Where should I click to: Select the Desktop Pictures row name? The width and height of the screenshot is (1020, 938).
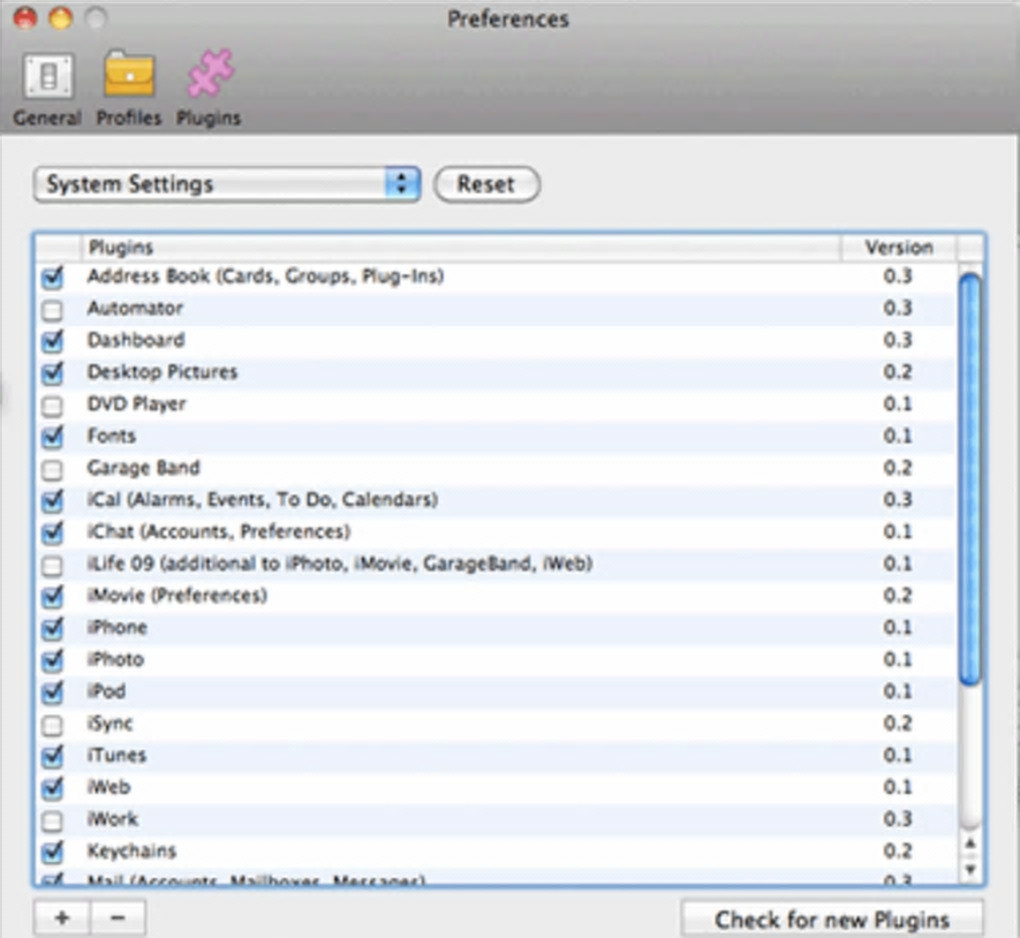(x=163, y=372)
